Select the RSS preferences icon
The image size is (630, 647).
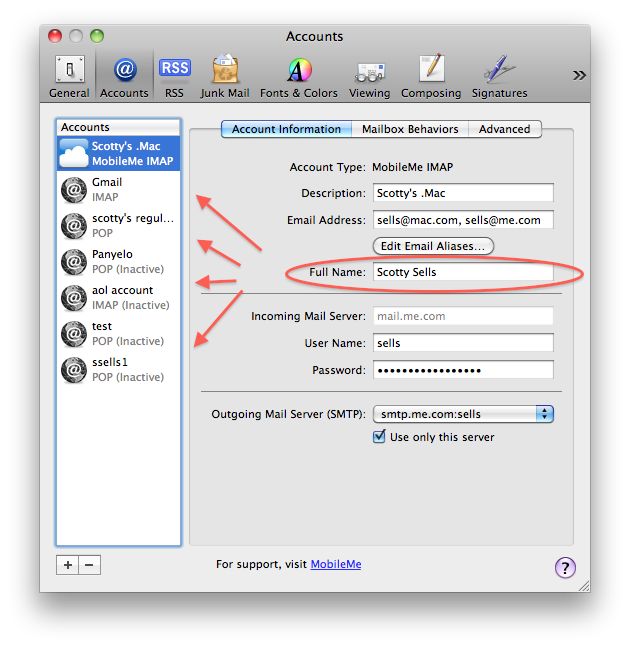tap(174, 76)
